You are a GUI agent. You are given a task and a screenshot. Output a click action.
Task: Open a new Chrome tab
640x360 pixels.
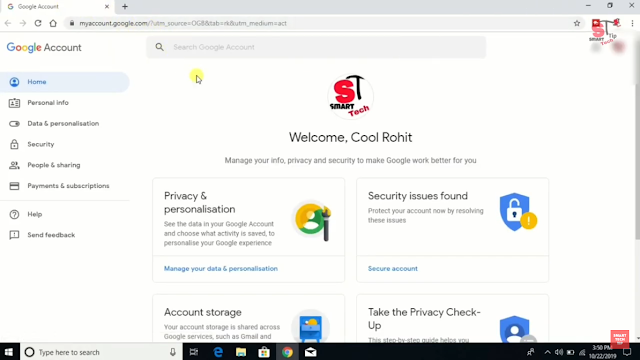tap(125, 7)
